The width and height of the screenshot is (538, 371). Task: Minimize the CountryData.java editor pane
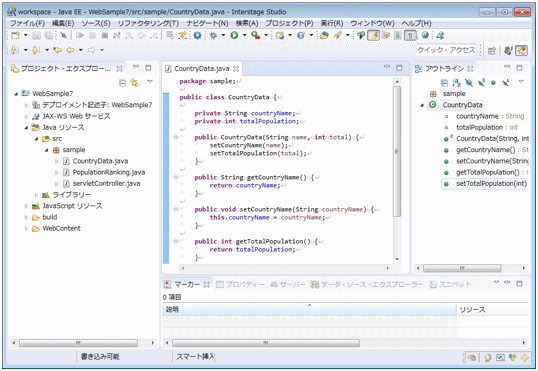point(387,67)
